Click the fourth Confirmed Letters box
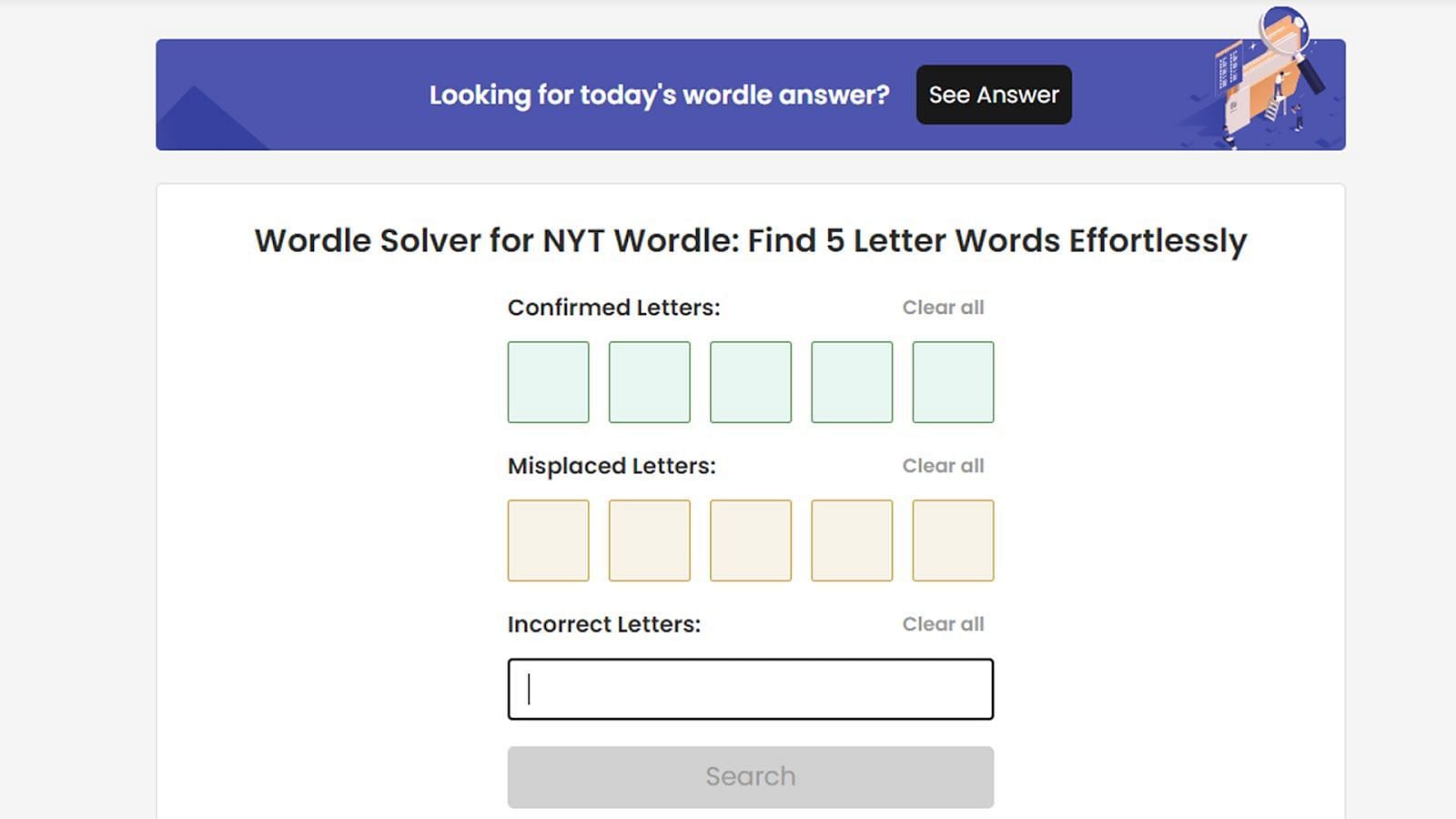This screenshot has width=1456, height=819. click(x=852, y=382)
